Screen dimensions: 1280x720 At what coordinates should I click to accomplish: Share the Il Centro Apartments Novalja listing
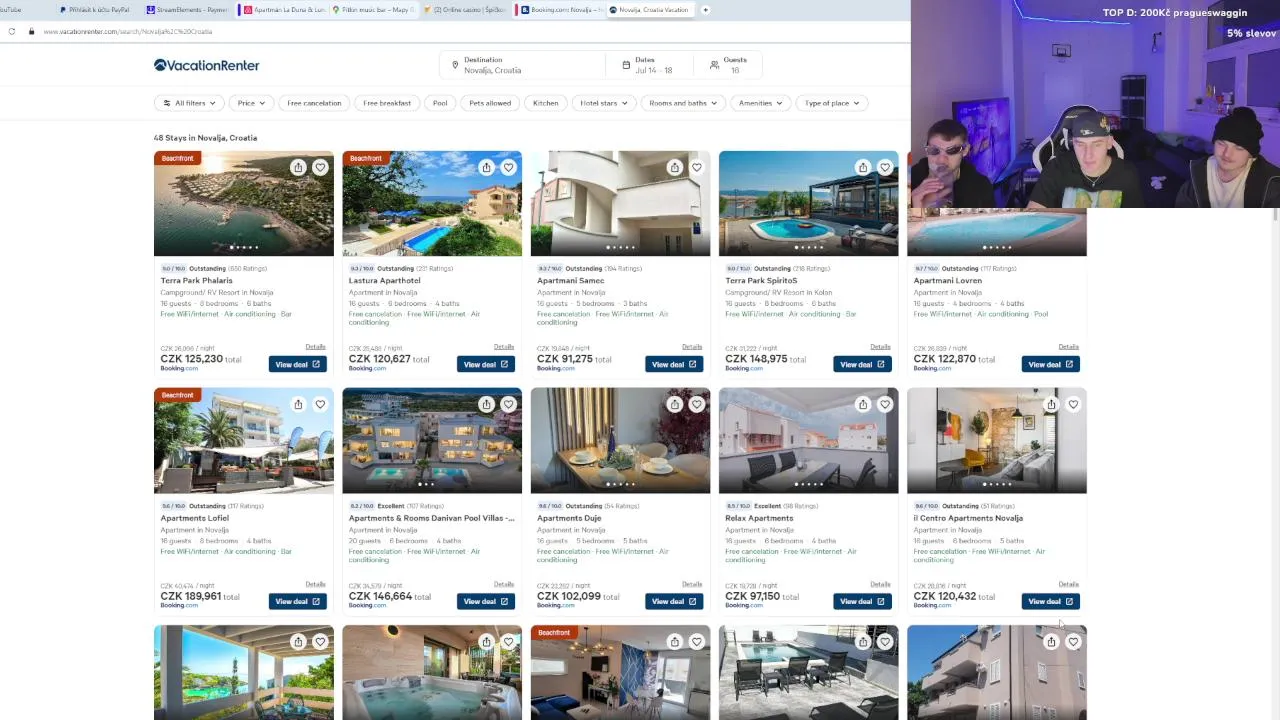coord(1051,404)
